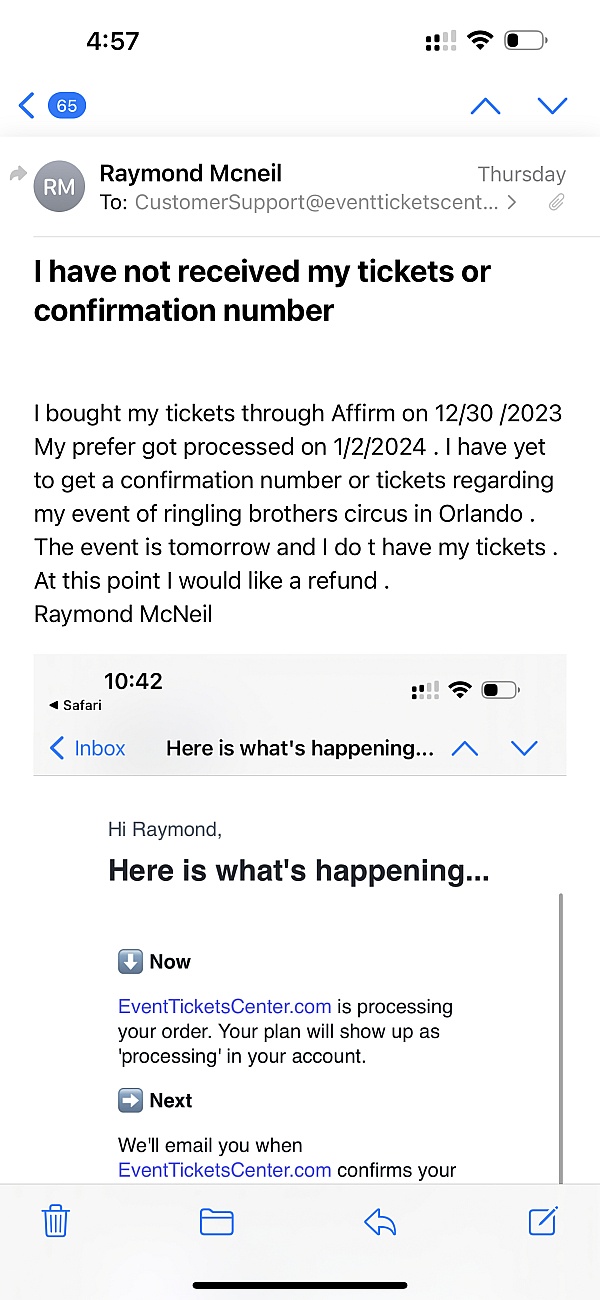The width and height of the screenshot is (600, 1300).
Task: Tap the back arrow to mailbox
Action: click(27, 105)
